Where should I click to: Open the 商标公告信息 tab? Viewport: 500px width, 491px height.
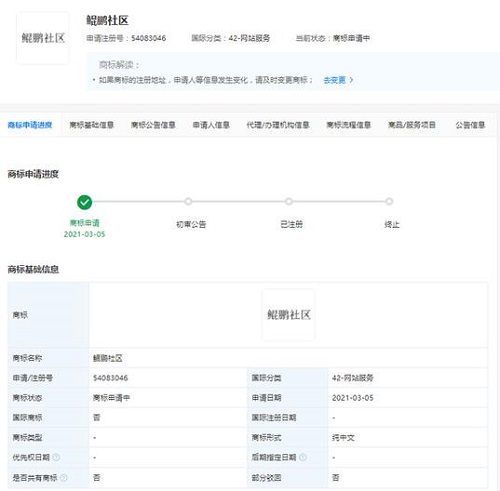(153, 125)
